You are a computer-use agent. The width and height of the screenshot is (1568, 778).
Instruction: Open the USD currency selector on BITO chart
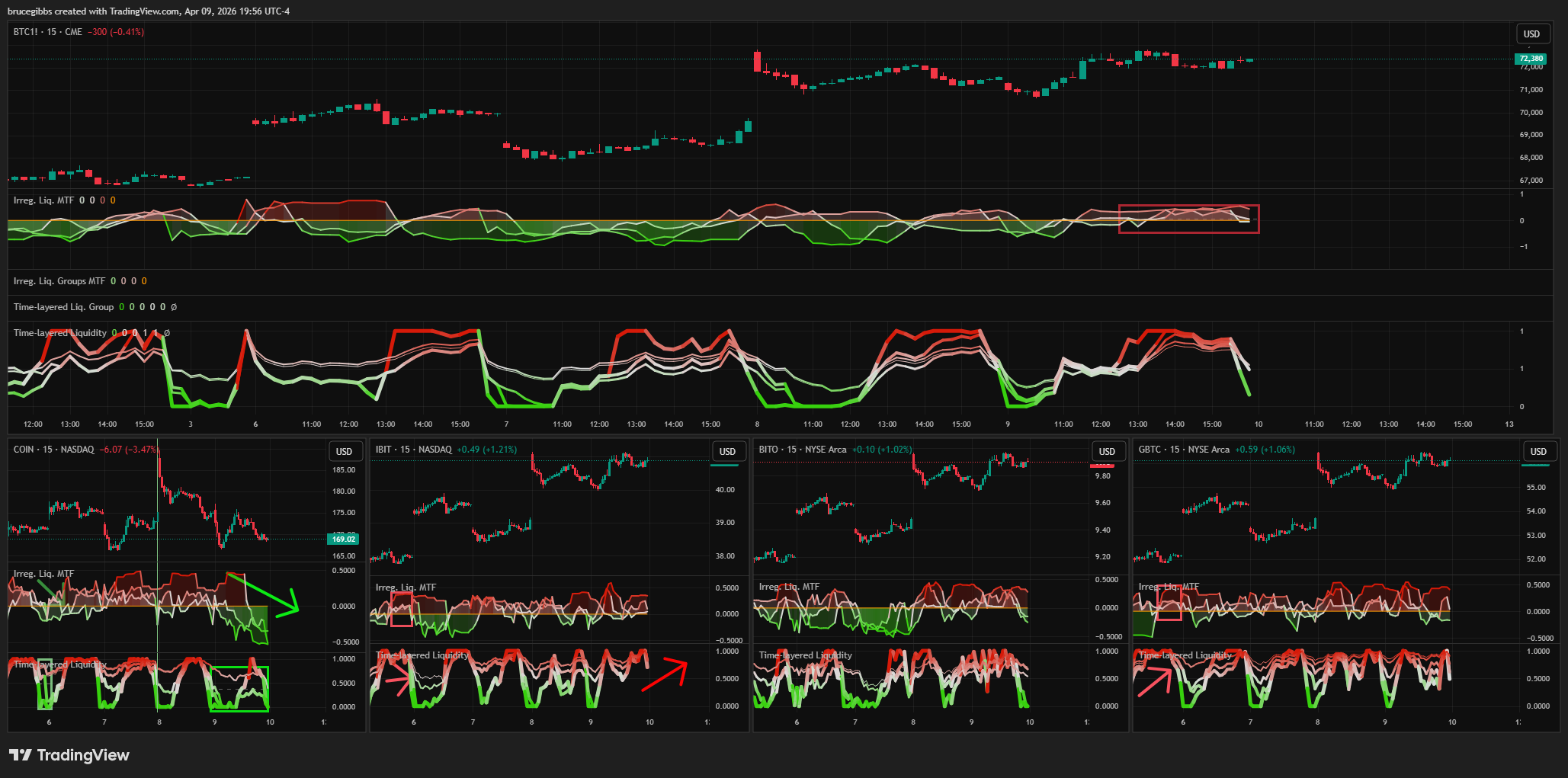1107,452
